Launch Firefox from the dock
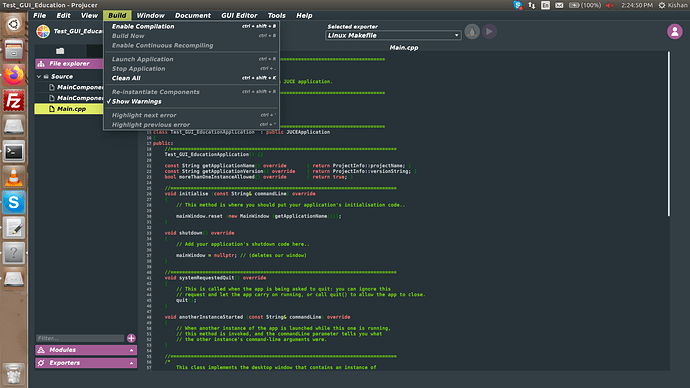 pos(14,75)
